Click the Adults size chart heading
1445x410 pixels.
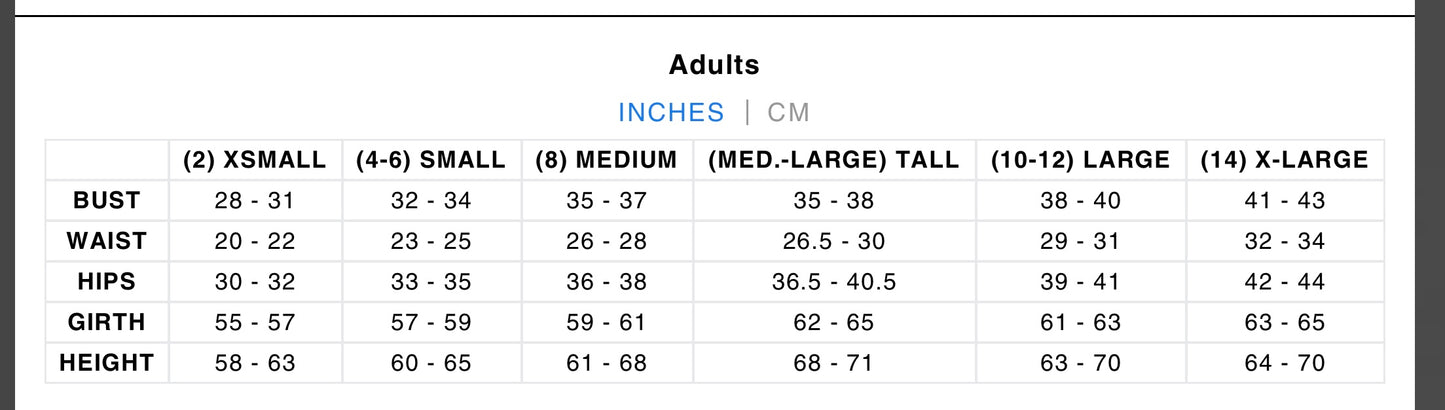tap(714, 65)
